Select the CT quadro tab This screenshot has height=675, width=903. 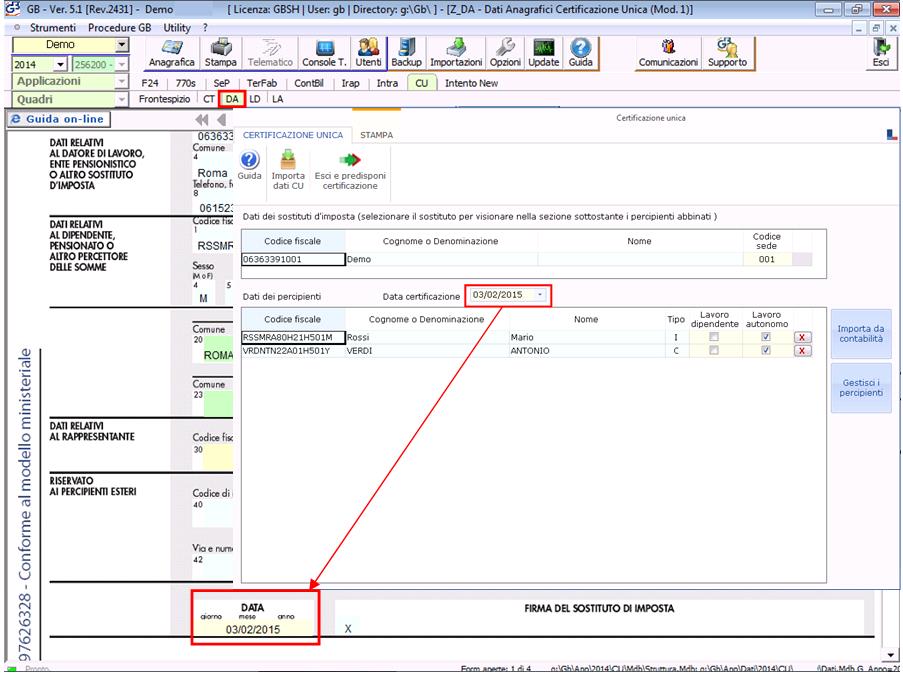coord(208,99)
